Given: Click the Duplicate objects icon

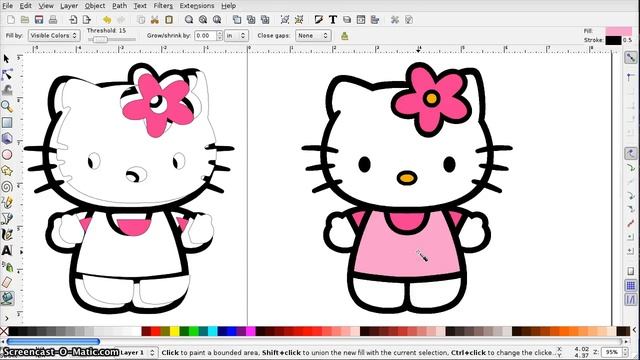Looking at the screenshot, I should click(237, 20).
